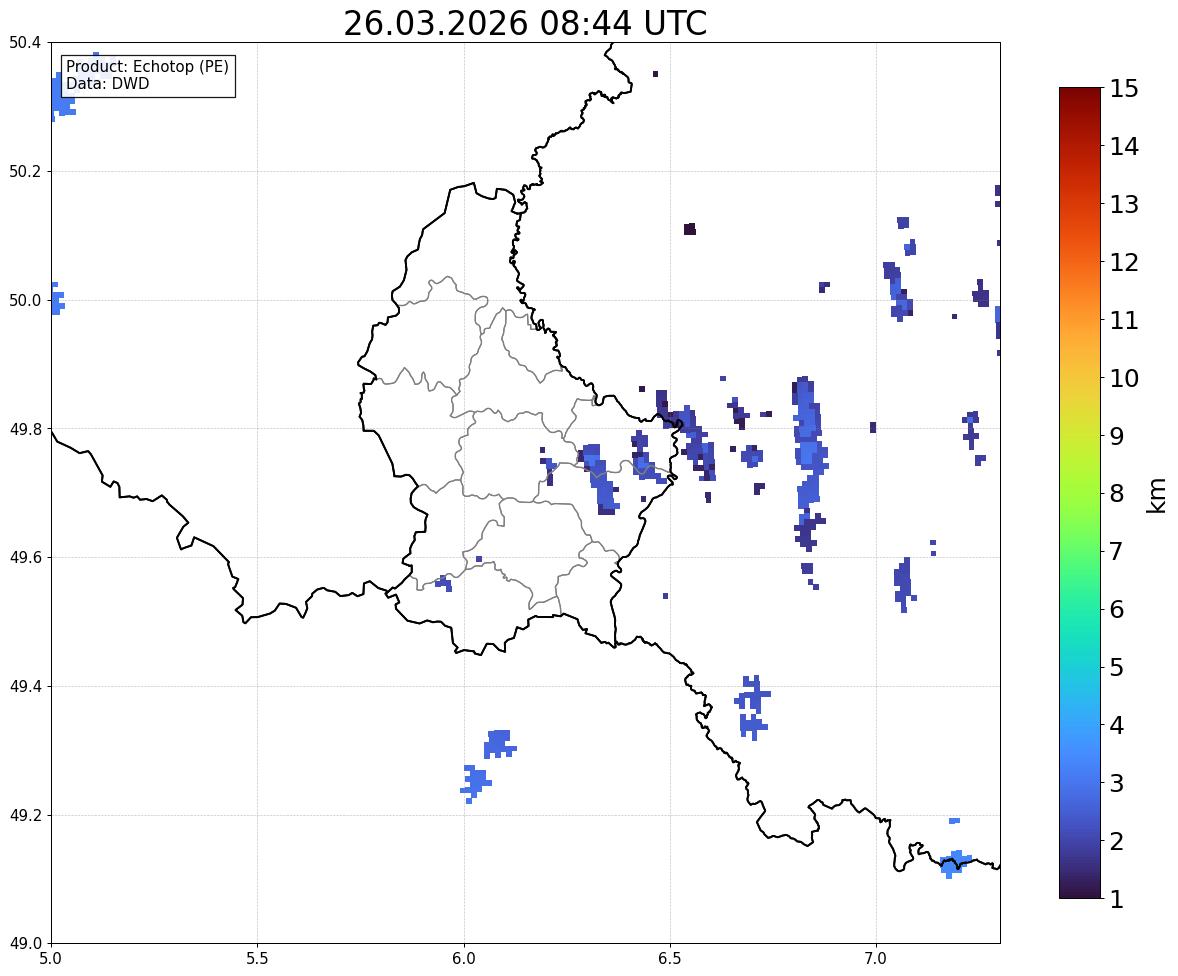1178x976 pixels.
Task: Click colorbar tick label '11'
Action: pyautogui.click(x=1124, y=320)
